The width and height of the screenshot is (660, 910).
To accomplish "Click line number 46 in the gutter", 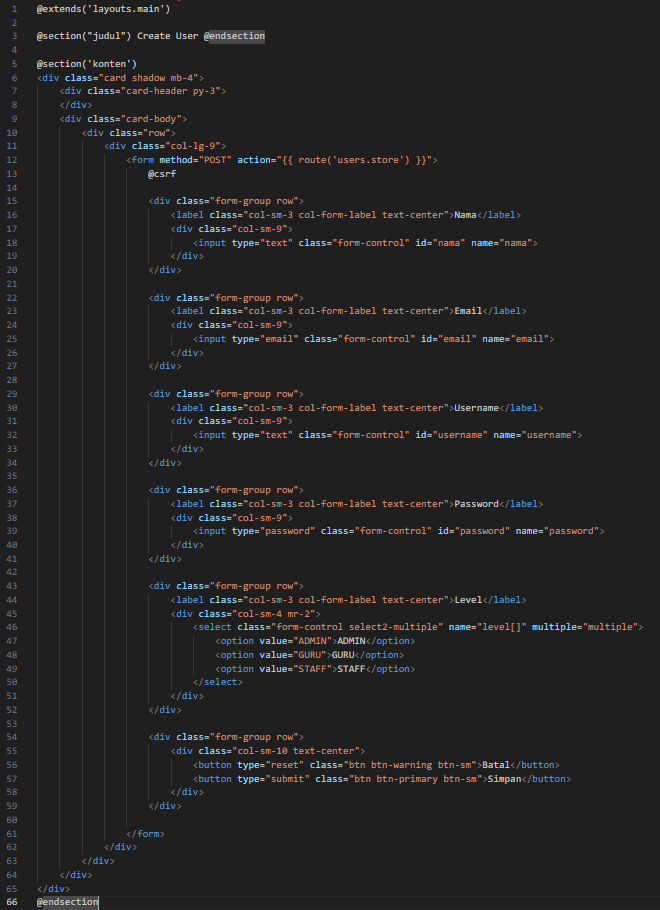I will tap(12, 627).
